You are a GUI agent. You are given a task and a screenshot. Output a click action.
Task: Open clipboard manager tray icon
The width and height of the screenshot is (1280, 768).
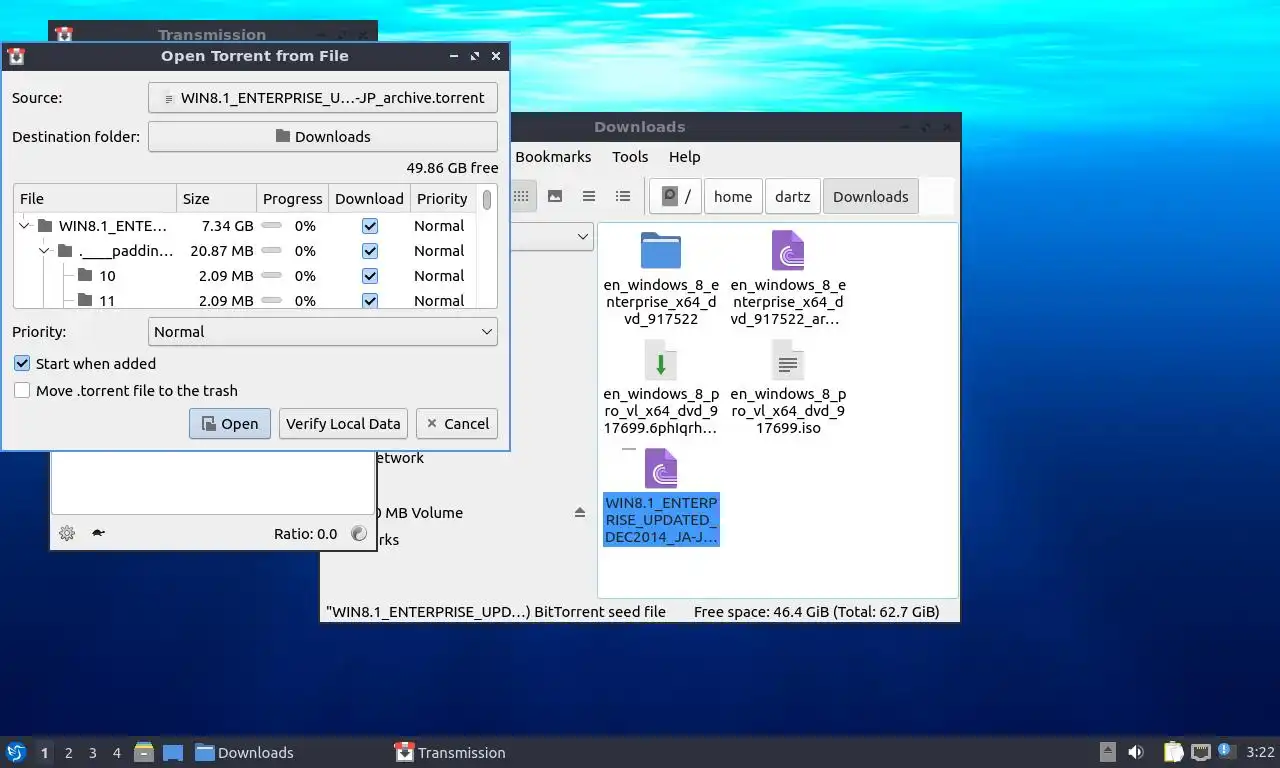[x=1174, y=752]
